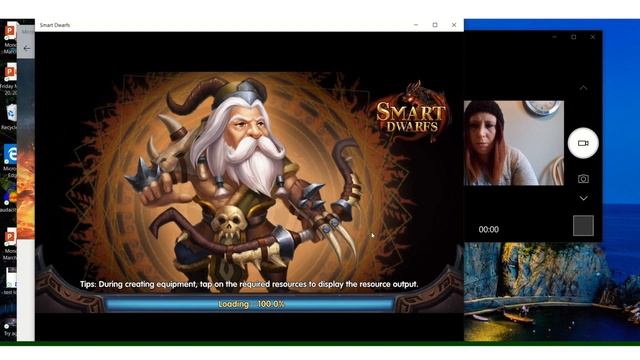Click the back arrow in the window behind
Viewport: 640px width, 360px height.
27,49
